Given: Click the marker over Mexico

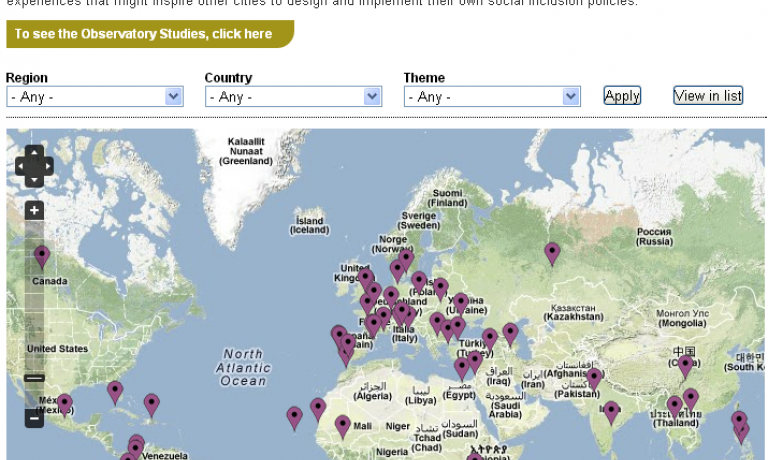Looking at the screenshot, I should pos(65,403).
